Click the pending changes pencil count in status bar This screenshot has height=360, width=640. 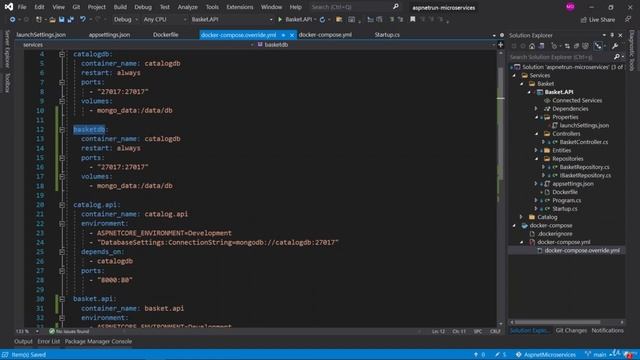(x=500, y=355)
